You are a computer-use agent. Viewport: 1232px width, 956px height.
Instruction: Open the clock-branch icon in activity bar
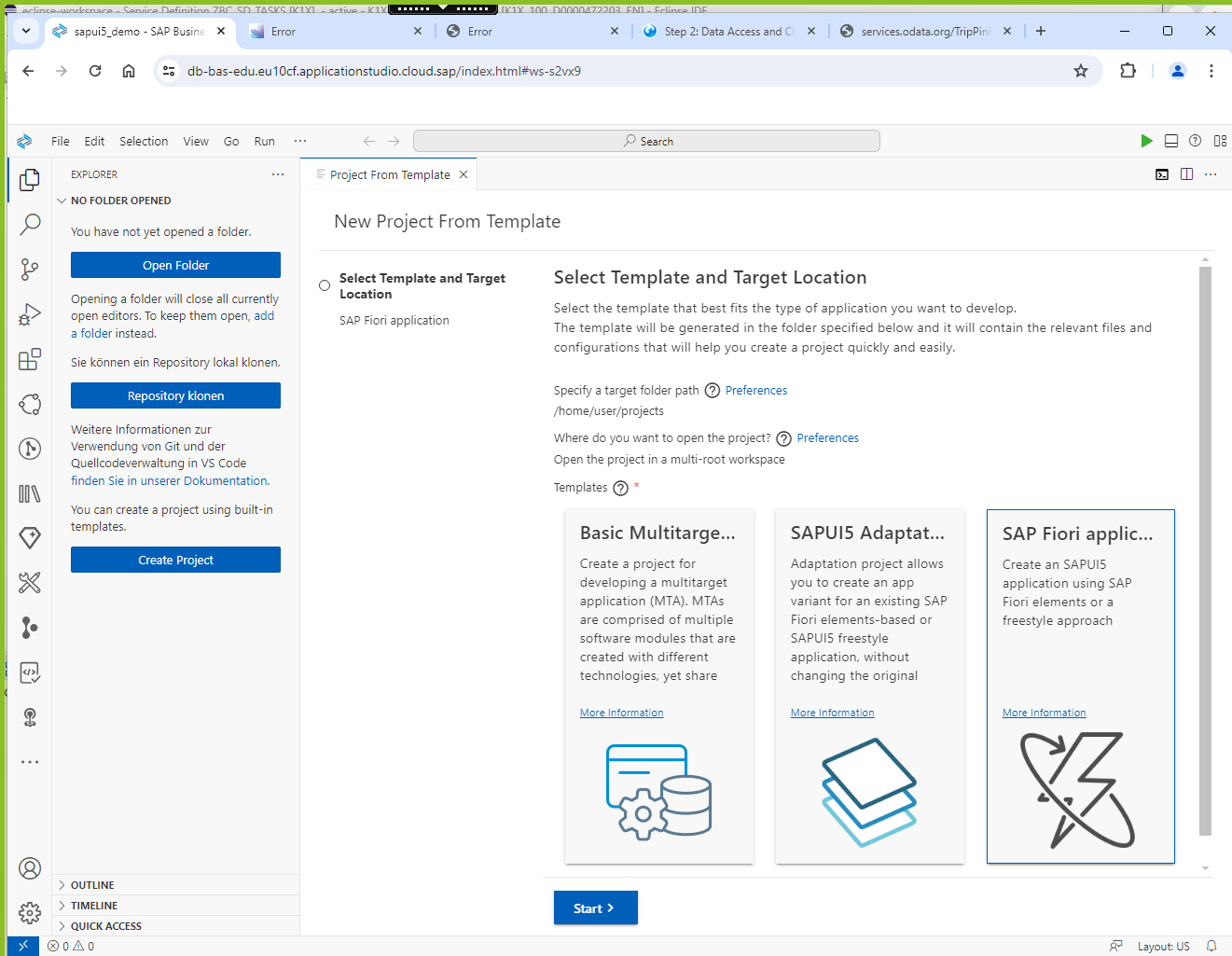(x=30, y=449)
